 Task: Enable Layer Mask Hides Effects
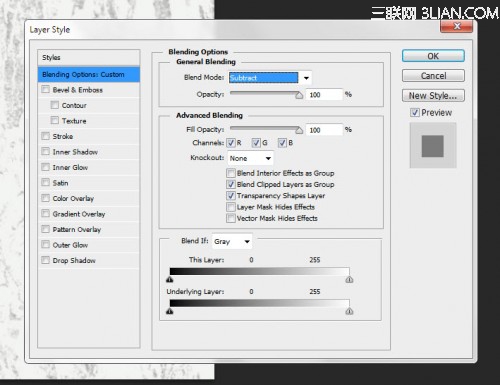coord(231,207)
